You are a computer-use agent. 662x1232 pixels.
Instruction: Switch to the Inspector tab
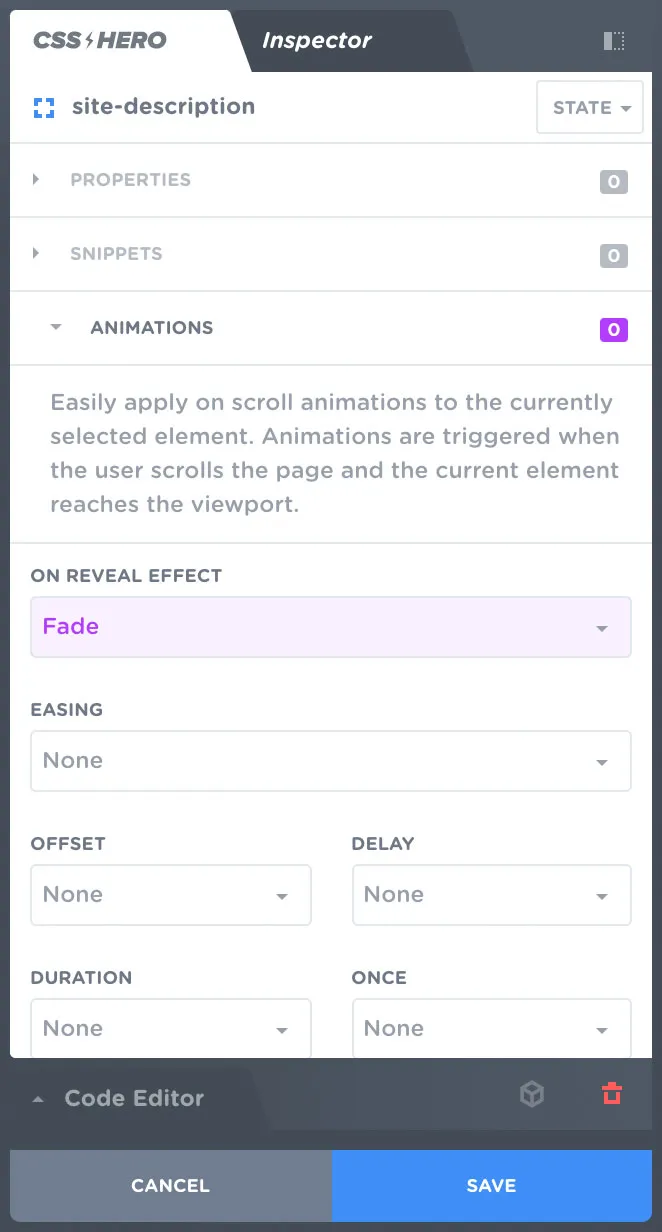[x=317, y=40]
